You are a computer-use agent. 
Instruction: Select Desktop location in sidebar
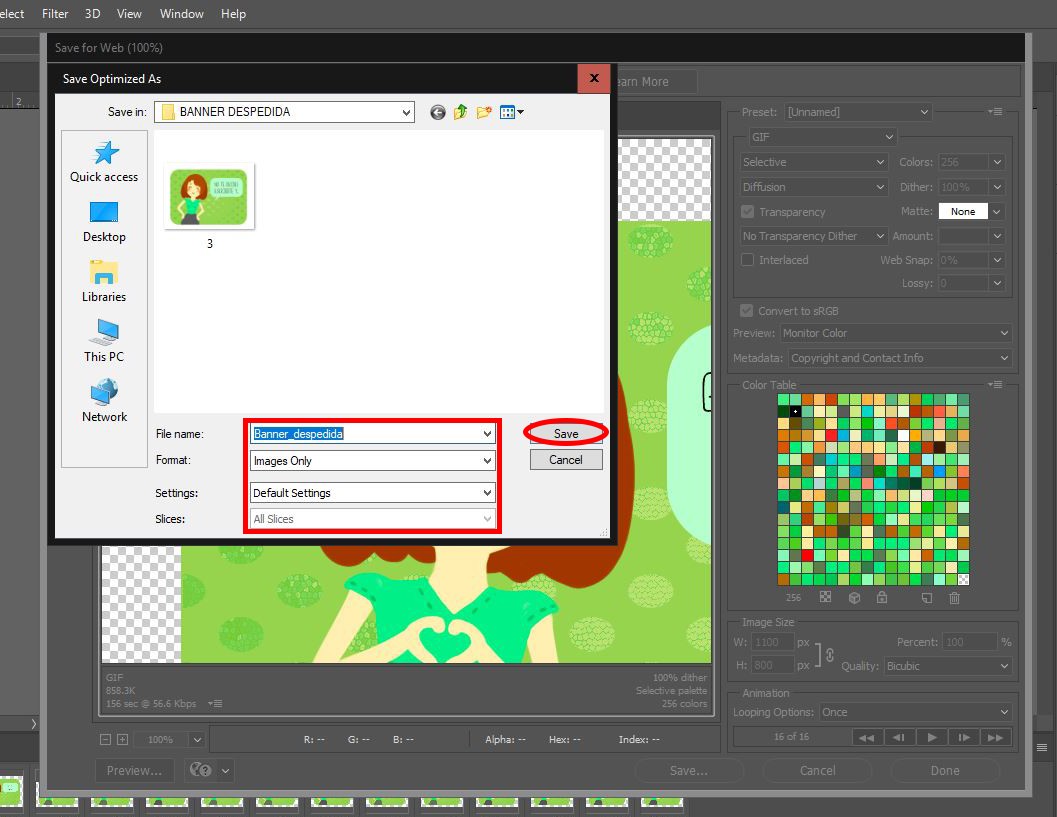click(104, 222)
